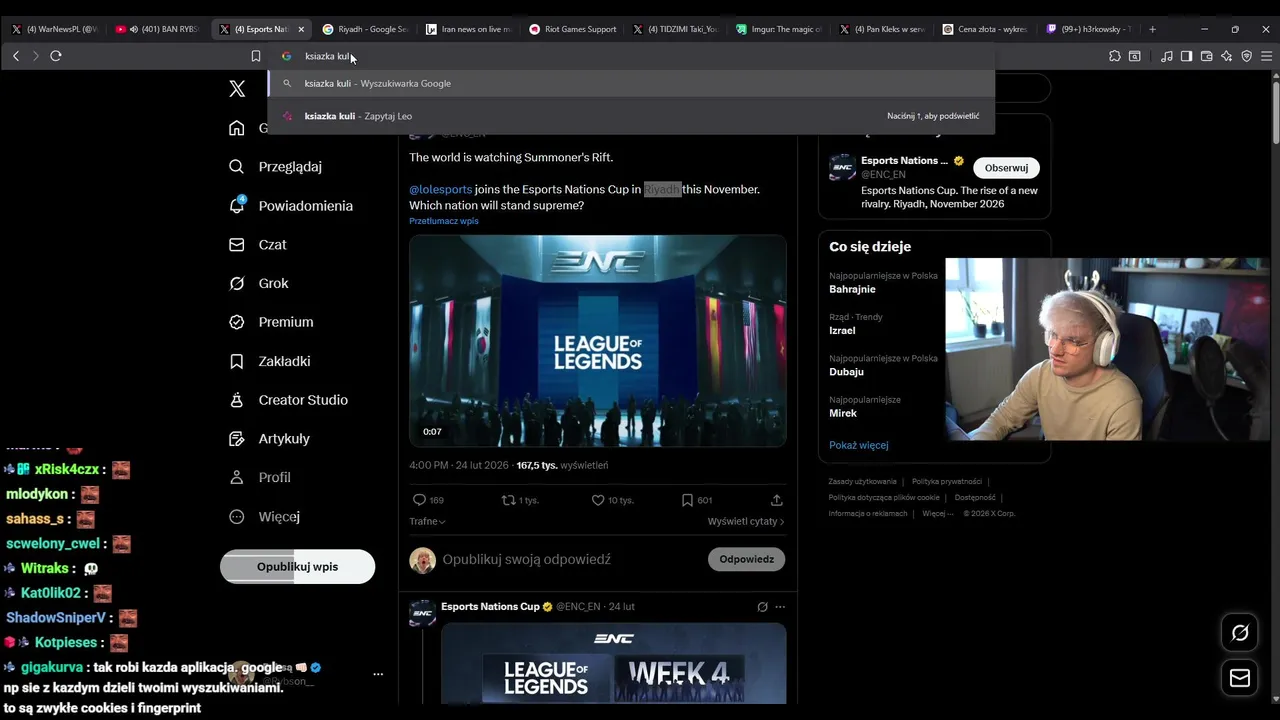This screenshot has height=720, width=1280.
Task: Open media control music note icon
Action: click(1167, 56)
